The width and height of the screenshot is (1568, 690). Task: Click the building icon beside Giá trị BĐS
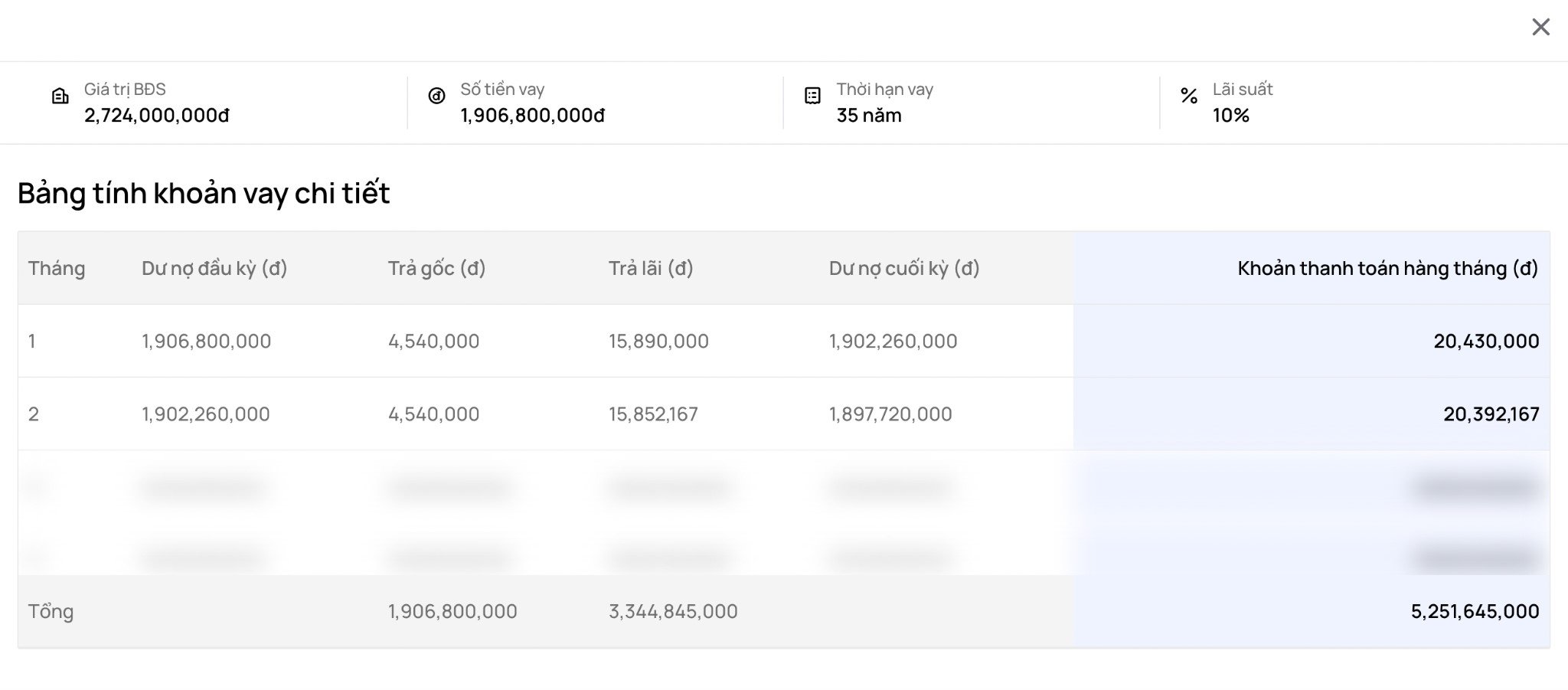[60, 96]
